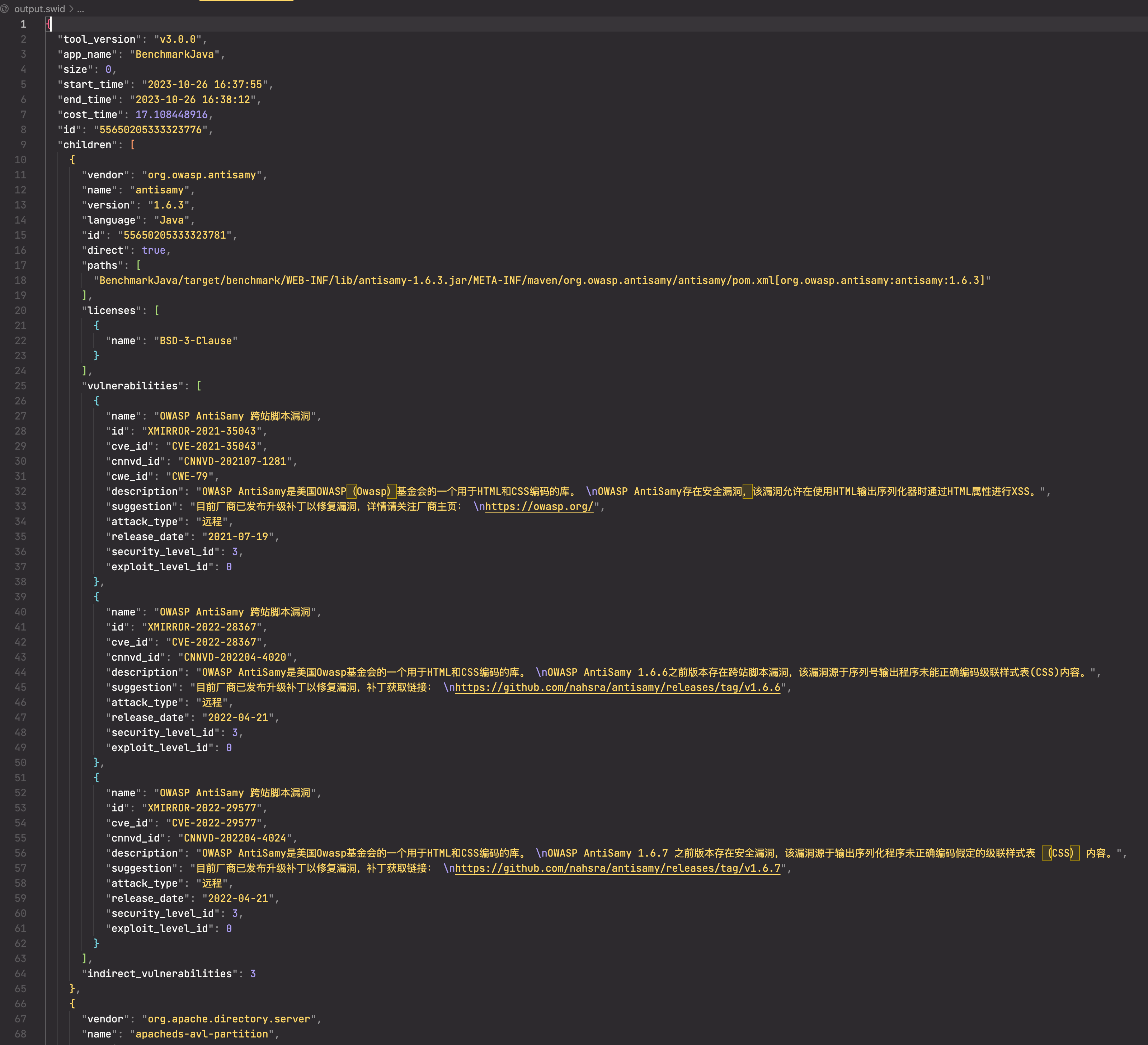Click the cve_id value CVE-2022-28367
The width and height of the screenshot is (1148, 1045).
(213, 642)
